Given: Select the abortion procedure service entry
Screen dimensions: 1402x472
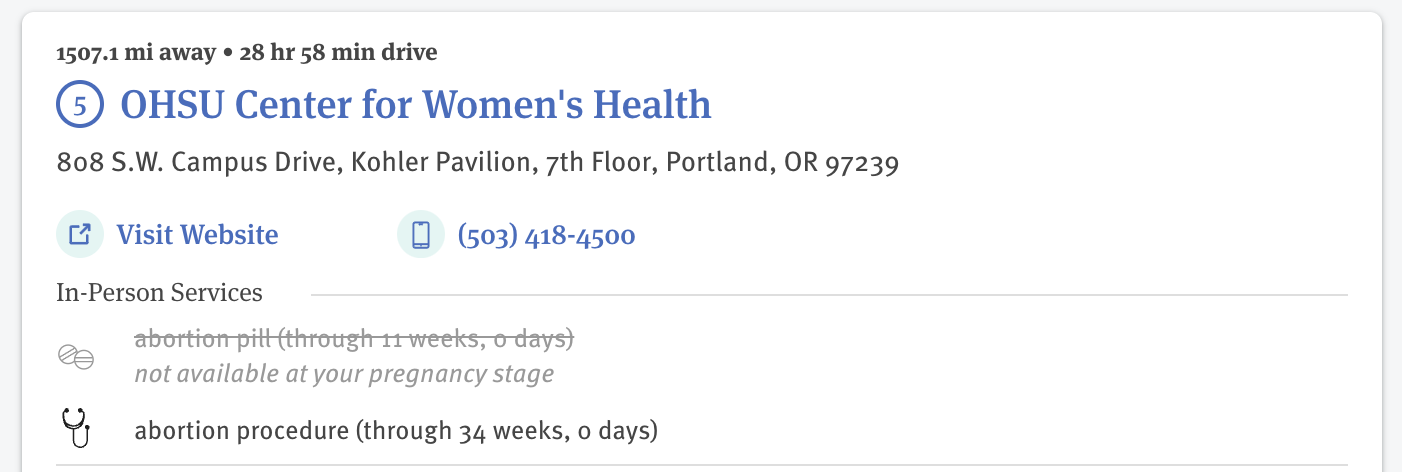Looking at the screenshot, I should (396, 432).
